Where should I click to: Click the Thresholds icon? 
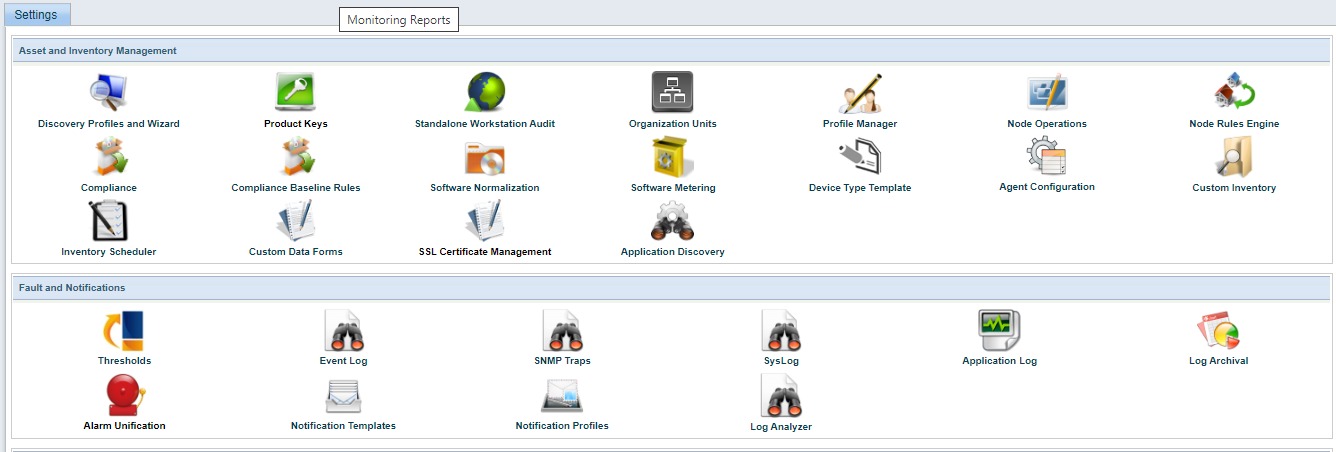124,330
